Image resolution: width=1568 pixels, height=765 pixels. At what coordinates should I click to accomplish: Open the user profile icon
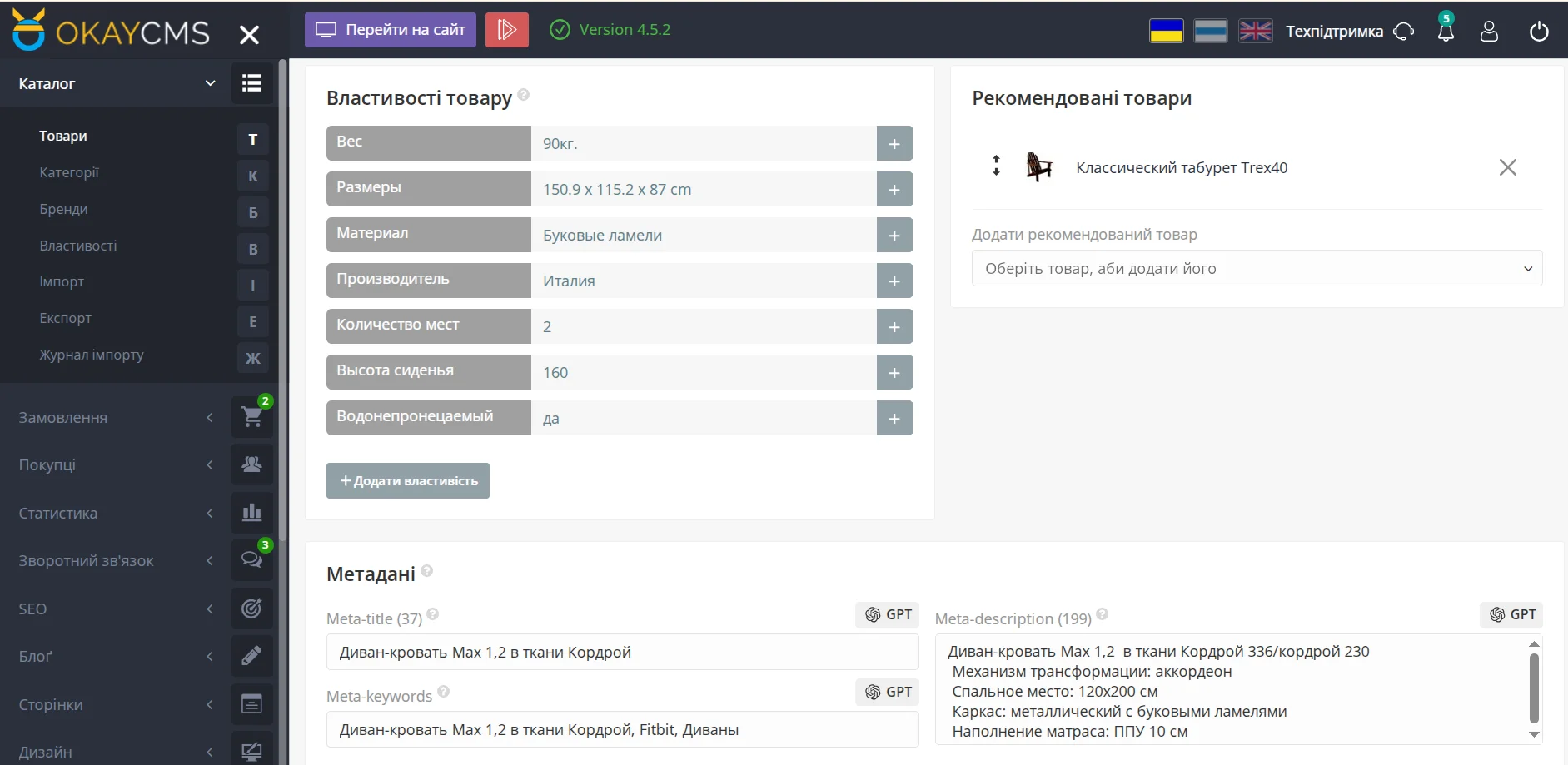click(x=1490, y=30)
